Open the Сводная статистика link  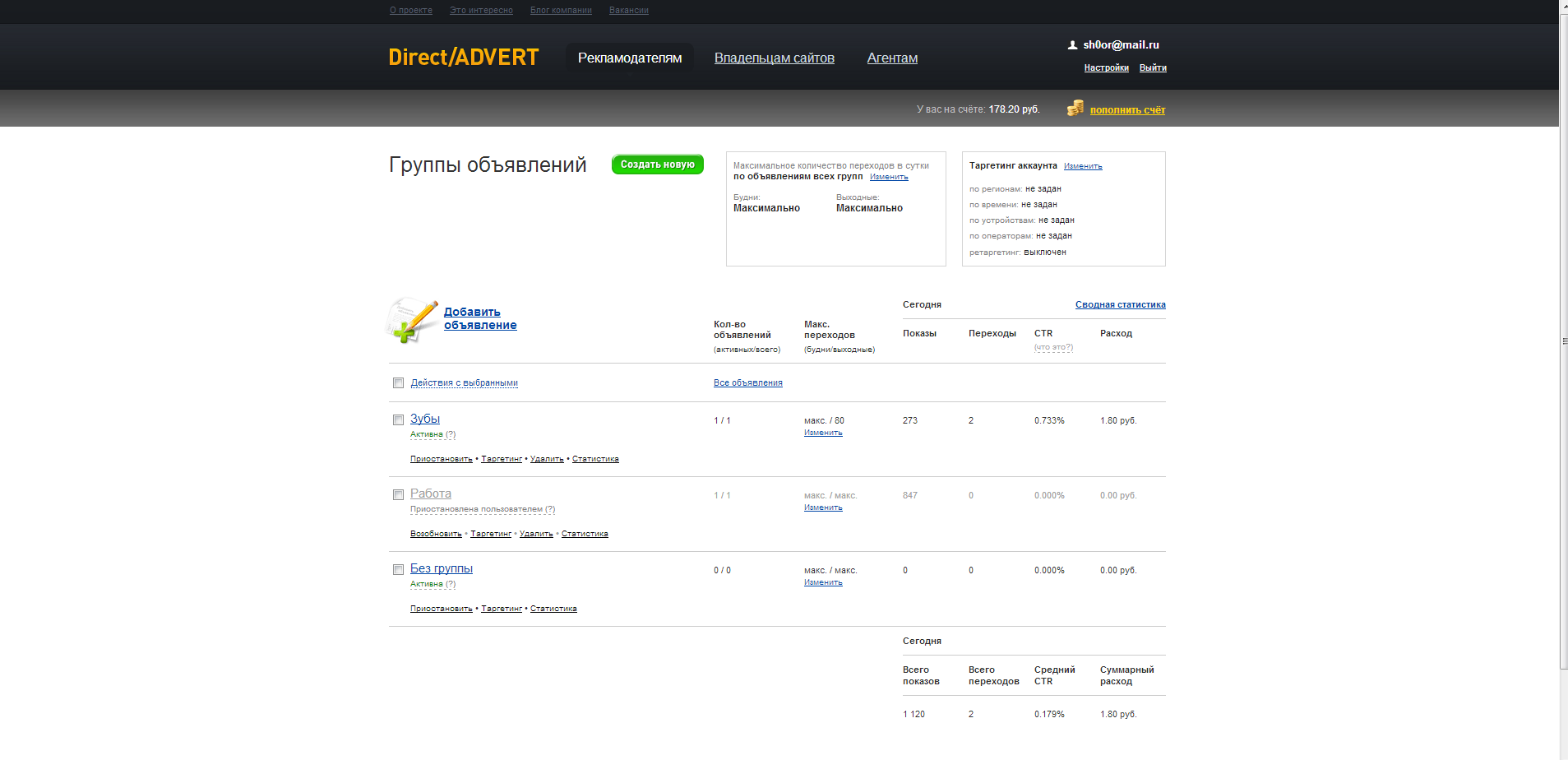[x=1120, y=305]
